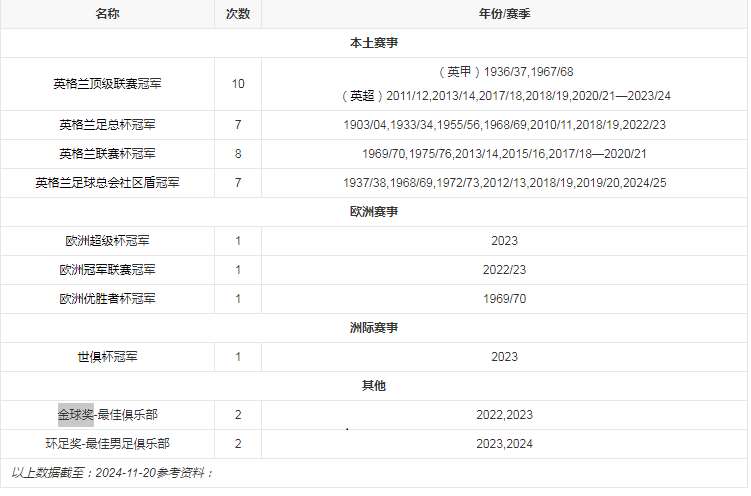The image size is (751, 496).
Task: Click the 名称 column header
Action: (107, 14)
